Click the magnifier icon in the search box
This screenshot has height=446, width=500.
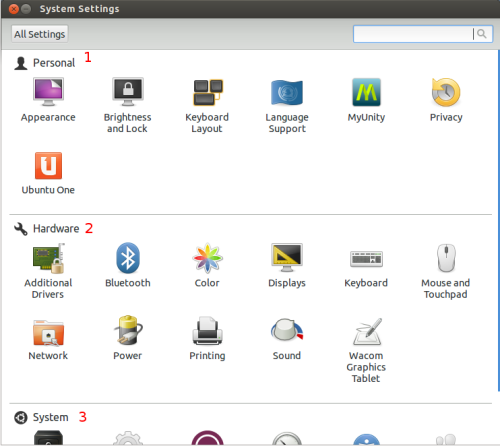[482, 34]
